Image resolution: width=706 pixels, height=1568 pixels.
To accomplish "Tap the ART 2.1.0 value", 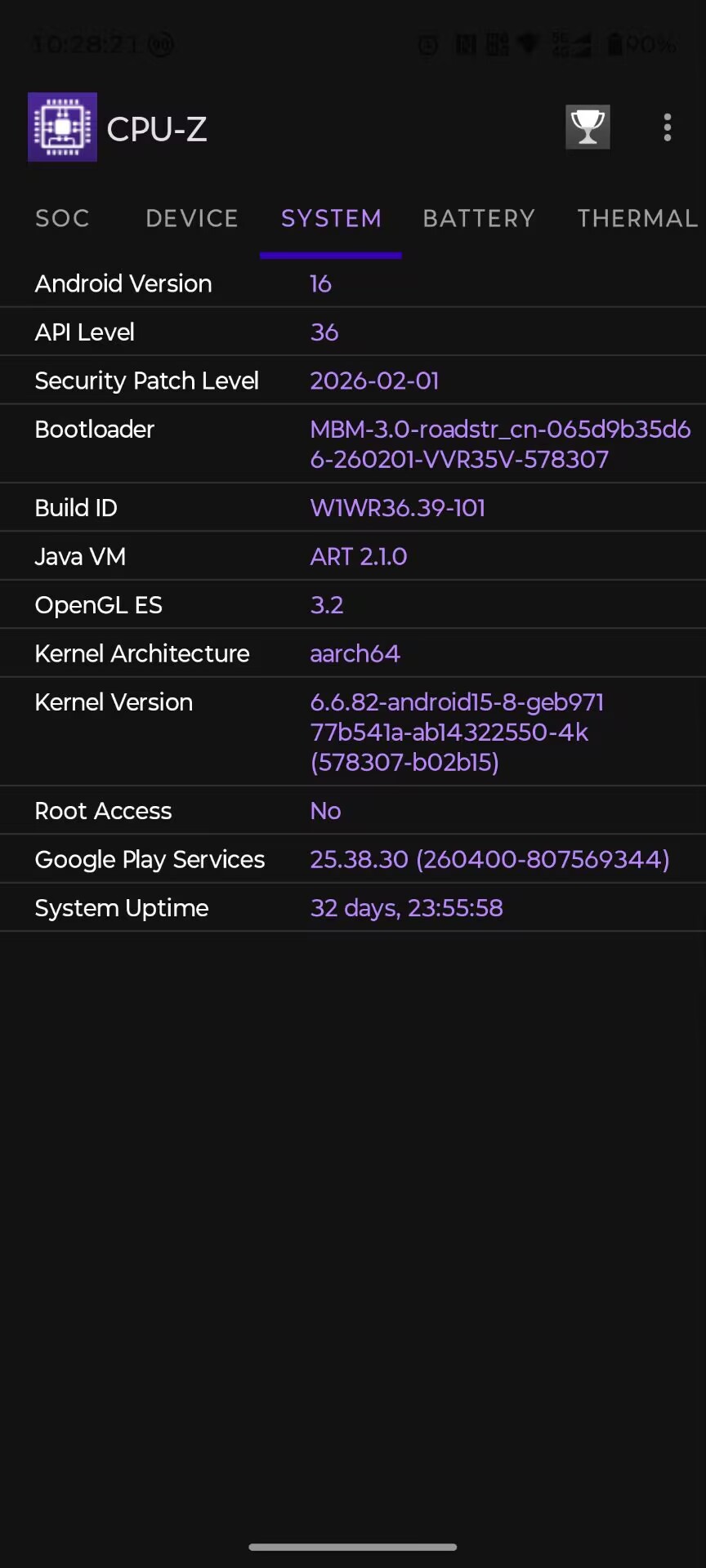I will 359,556.
